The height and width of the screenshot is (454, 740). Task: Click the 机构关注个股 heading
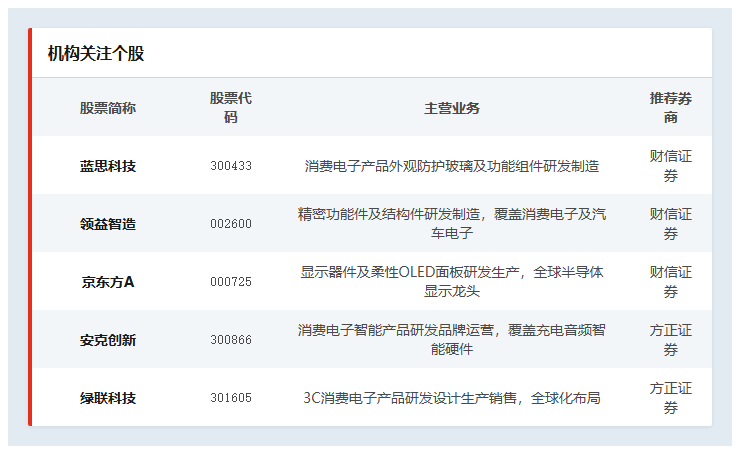[x=96, y=53]
